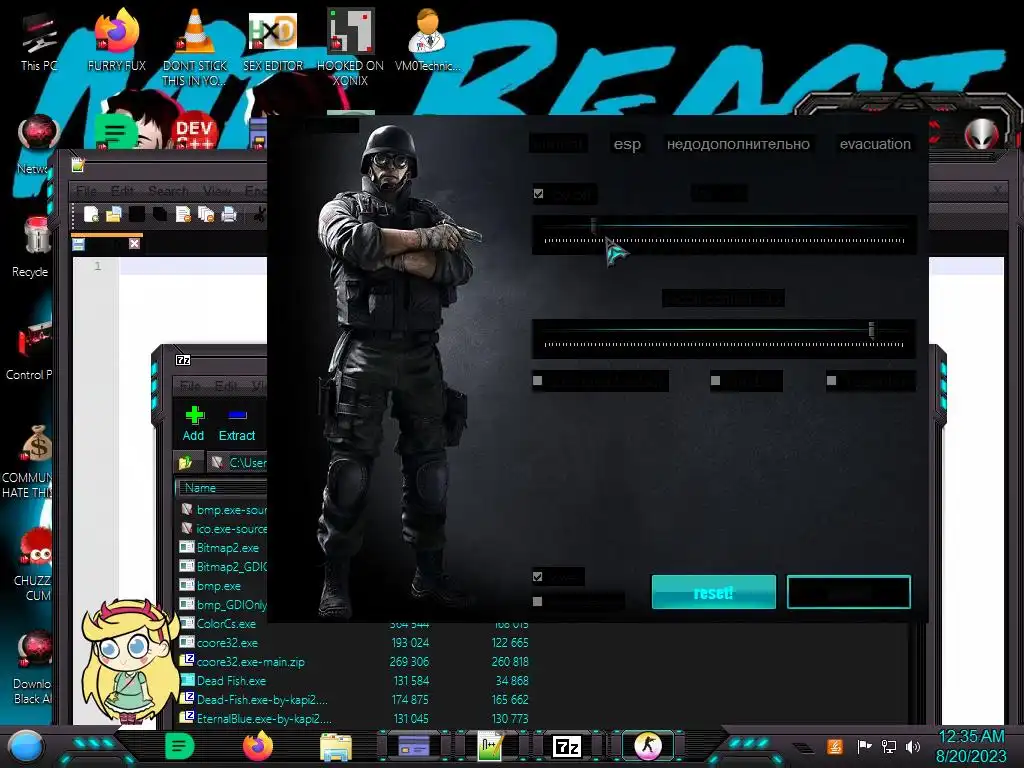Switch to Notepad++ via taskbar icon
Screen dimensions: 1024x768
pyautogui.click(x=490, y=746)
